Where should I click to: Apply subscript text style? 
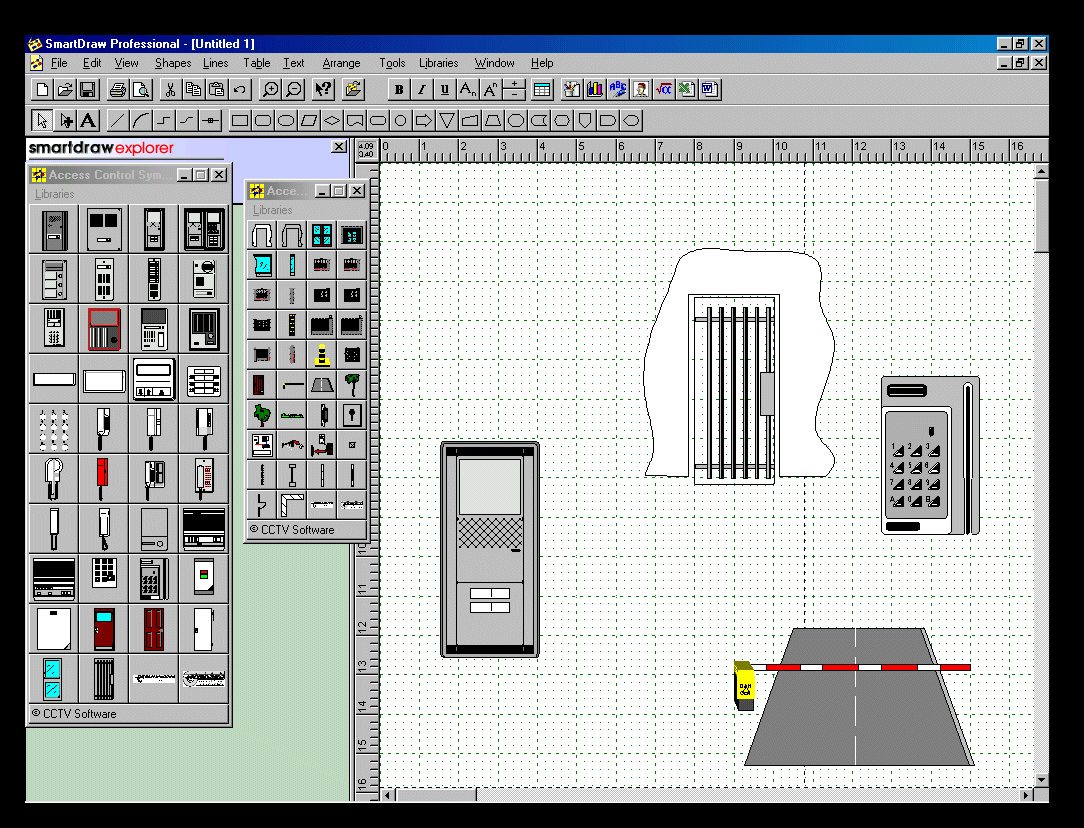(467, 89)
